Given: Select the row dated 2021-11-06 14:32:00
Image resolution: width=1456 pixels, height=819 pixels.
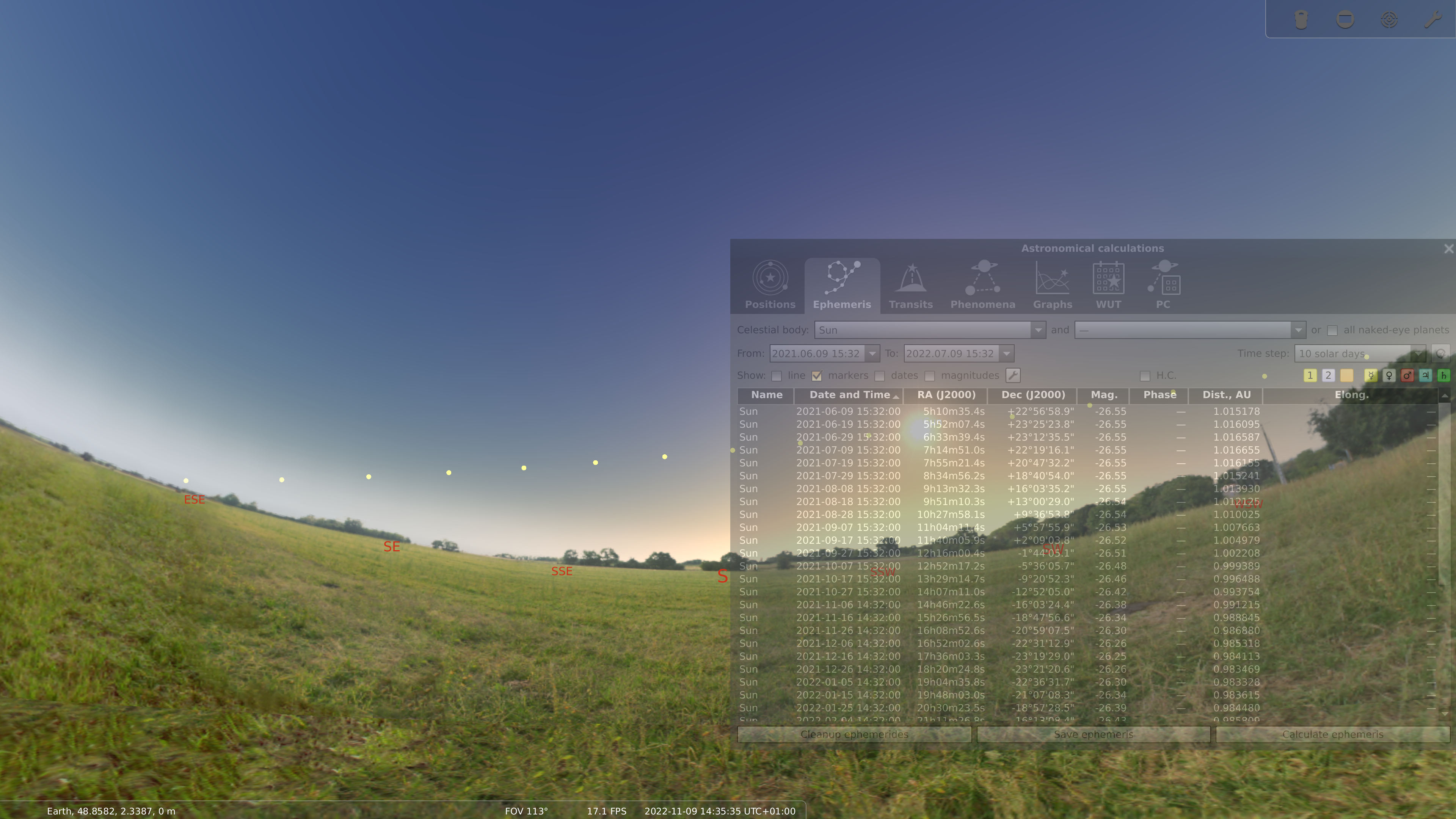Looking at the screenshot, I should (1087, 605).
